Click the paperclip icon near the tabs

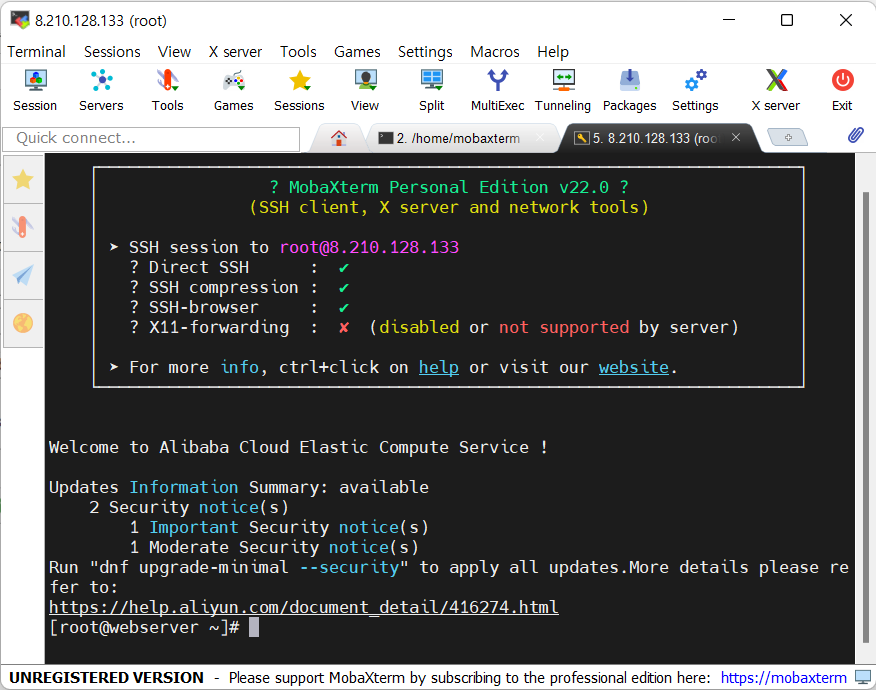click(x=855, y=135)
